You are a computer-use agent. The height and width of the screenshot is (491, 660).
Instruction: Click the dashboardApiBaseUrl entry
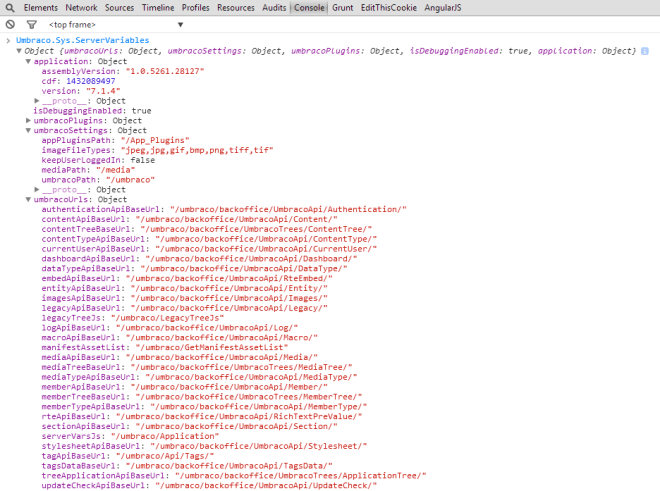[x=199, y=259]
